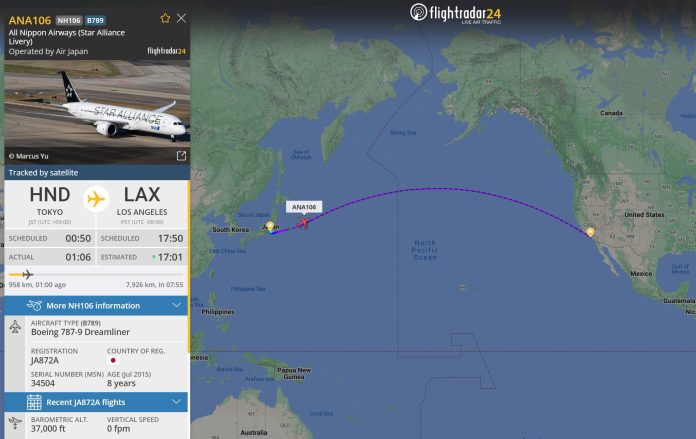
Task: Click the aircraft type plane icon
Action: (x=15, y=327)
